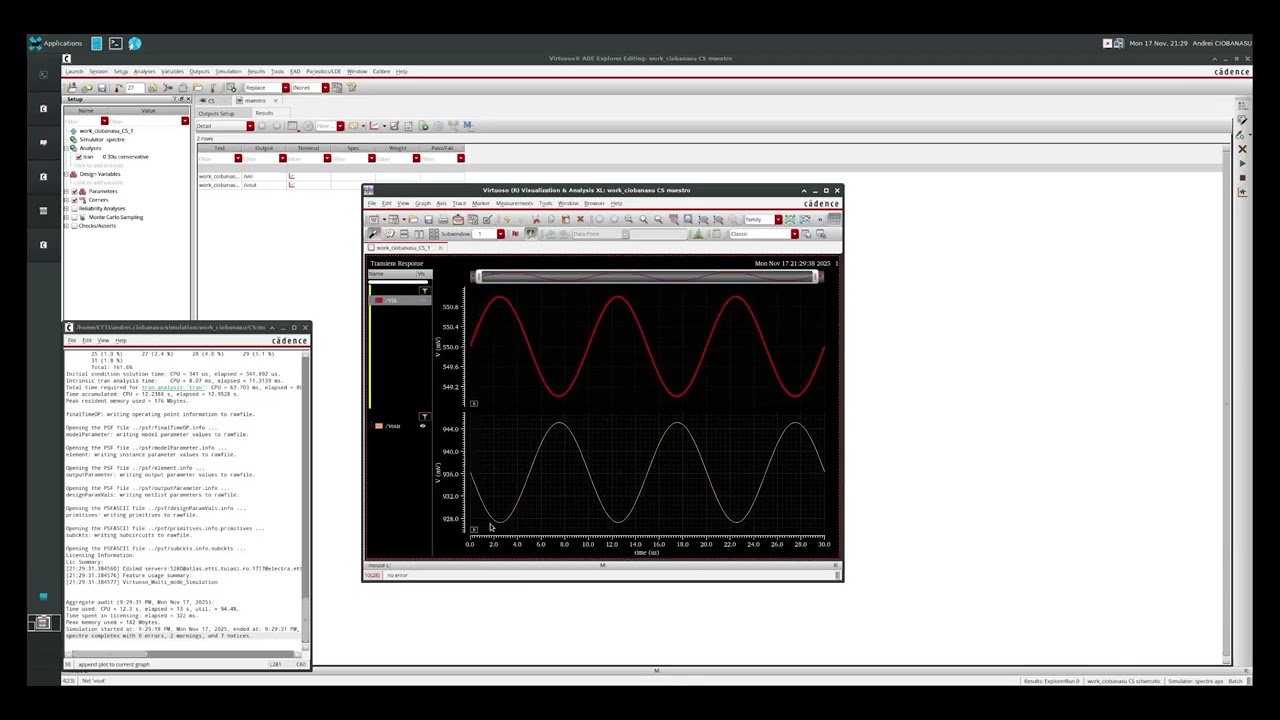The image size is (1280, 720).
Task: Open the Outputs menu in ADE Explorer
Action: coord(199,72)
